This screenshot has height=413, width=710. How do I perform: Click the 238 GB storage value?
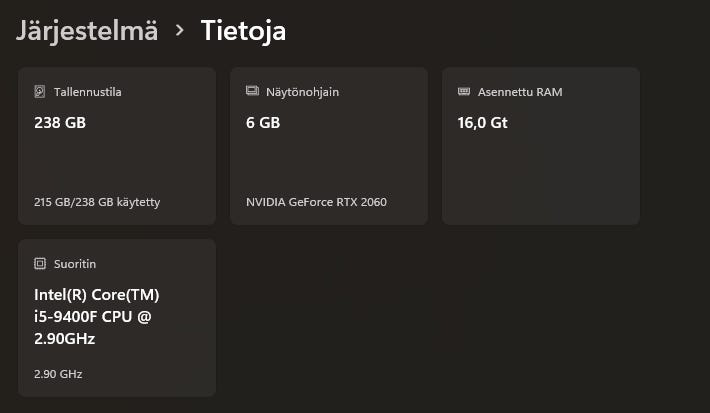click(60, 123)
